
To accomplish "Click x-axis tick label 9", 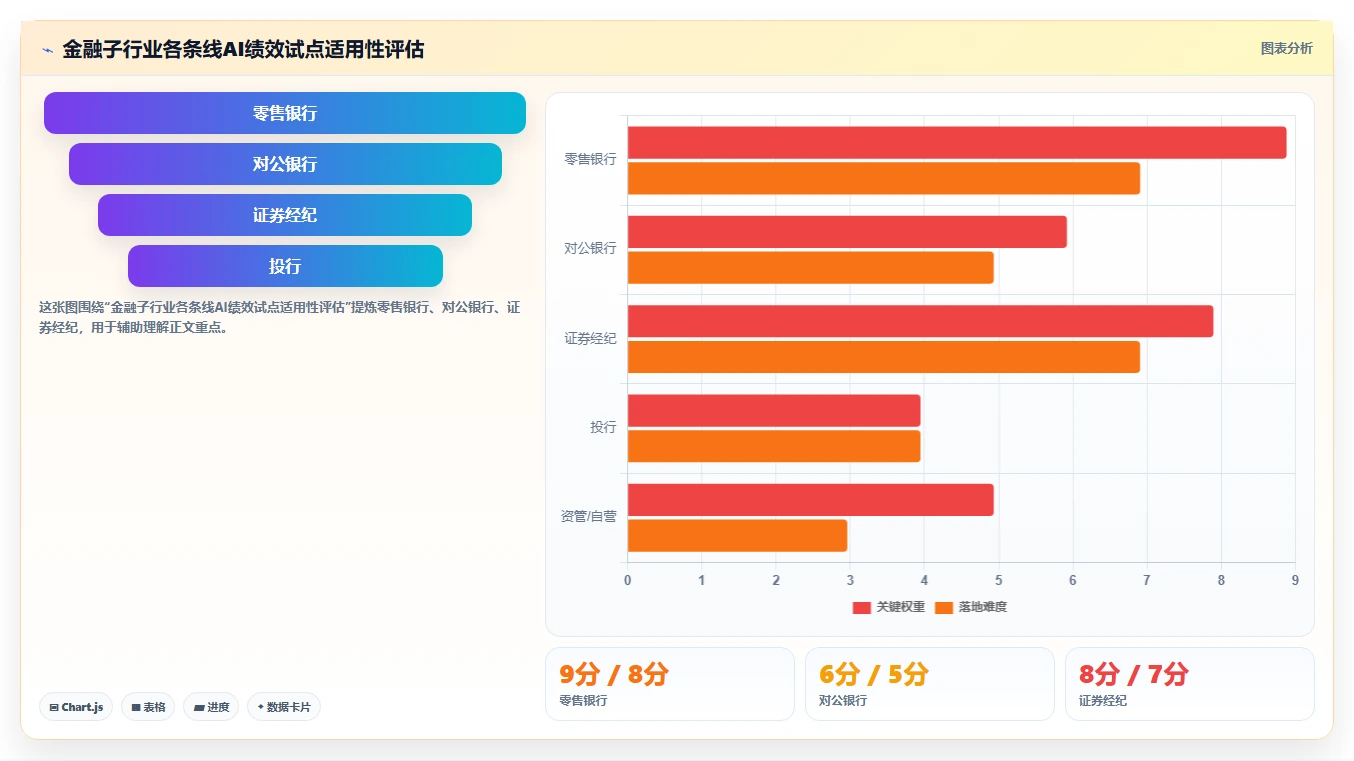I will click(1295, 580).
